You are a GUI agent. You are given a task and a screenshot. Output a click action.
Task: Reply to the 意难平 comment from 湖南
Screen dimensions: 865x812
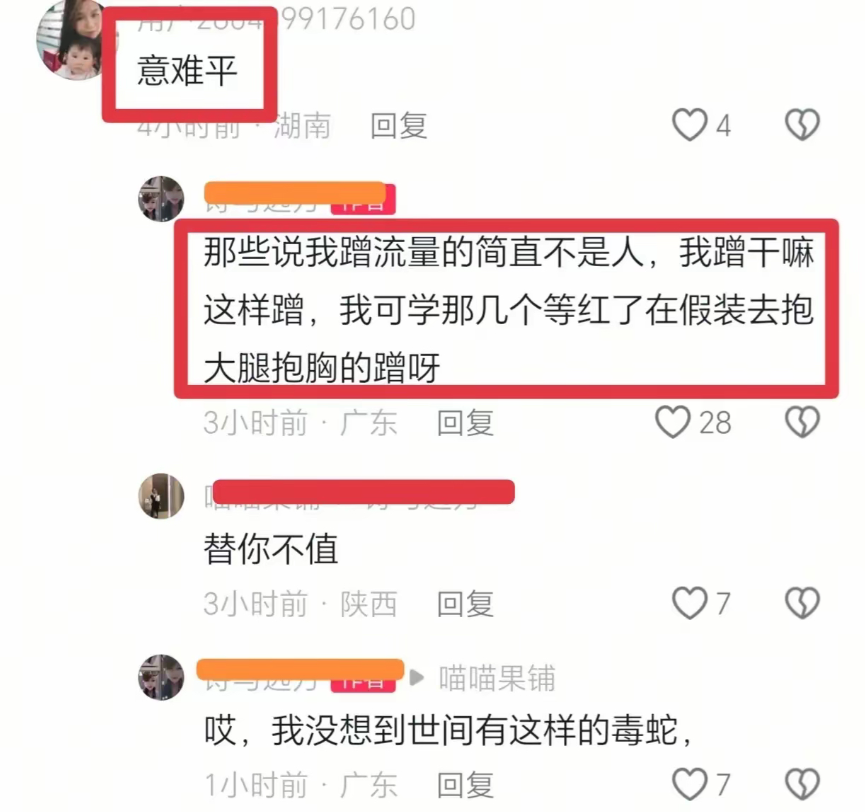point(399,126)
